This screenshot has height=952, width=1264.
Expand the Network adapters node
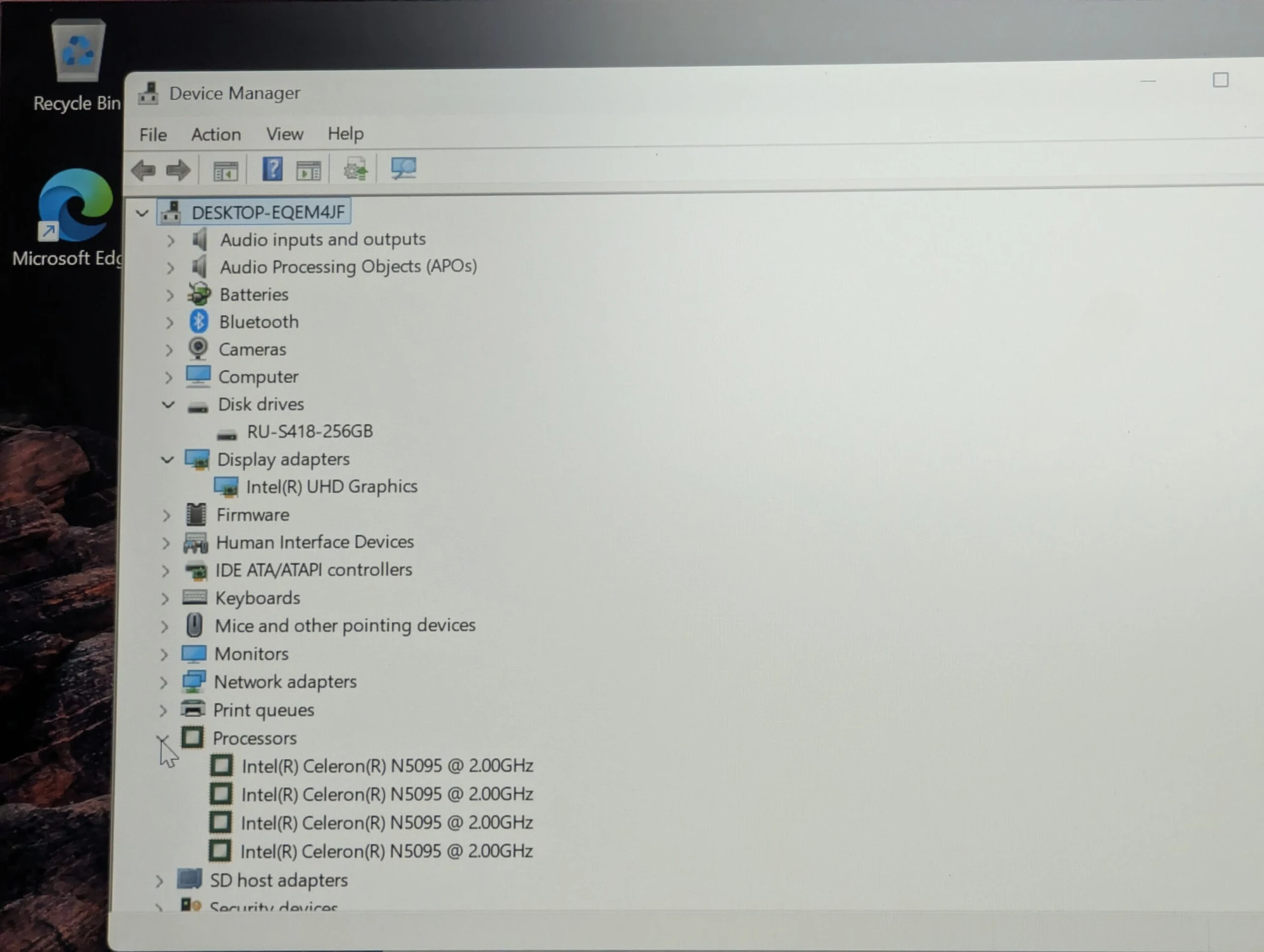tap(164, 683)
